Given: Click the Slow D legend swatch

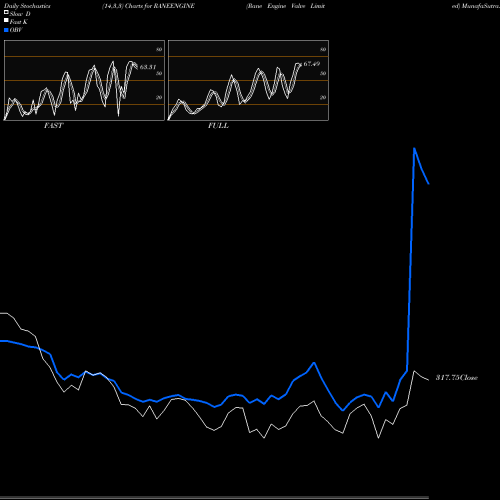Looking at the screenshot, I should tap(6, 12).
